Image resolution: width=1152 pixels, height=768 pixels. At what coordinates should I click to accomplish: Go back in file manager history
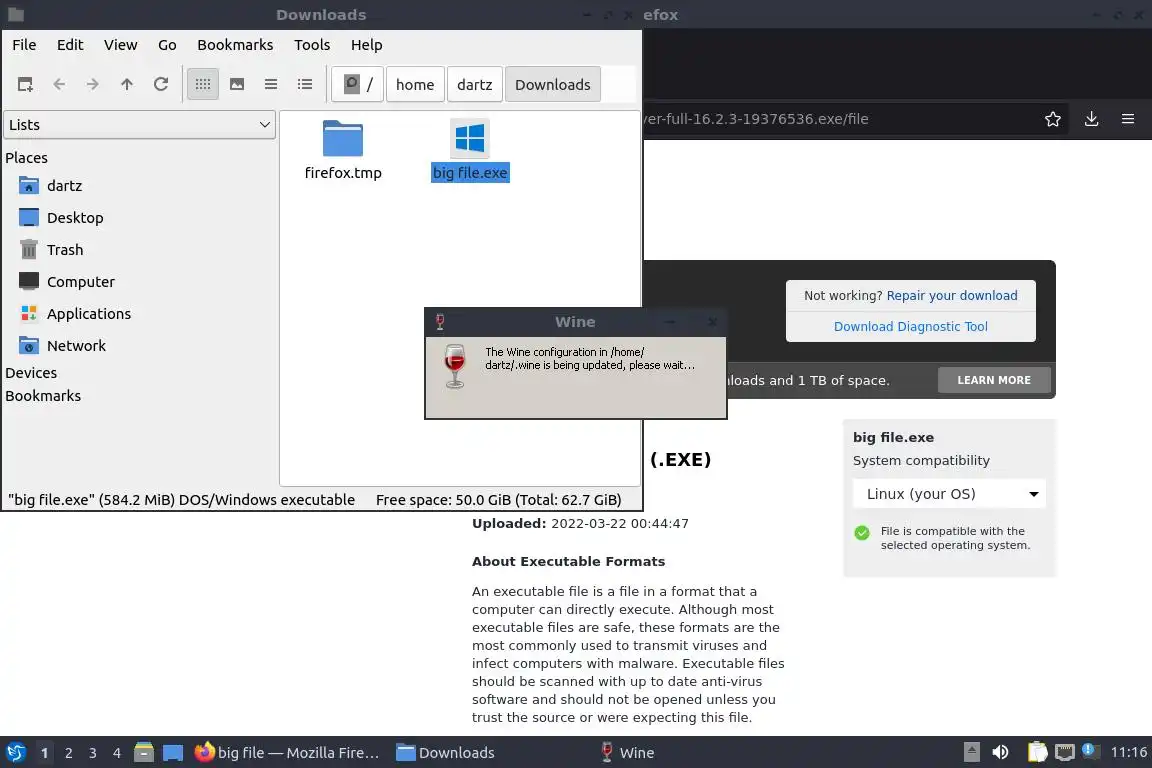[60, 85]
